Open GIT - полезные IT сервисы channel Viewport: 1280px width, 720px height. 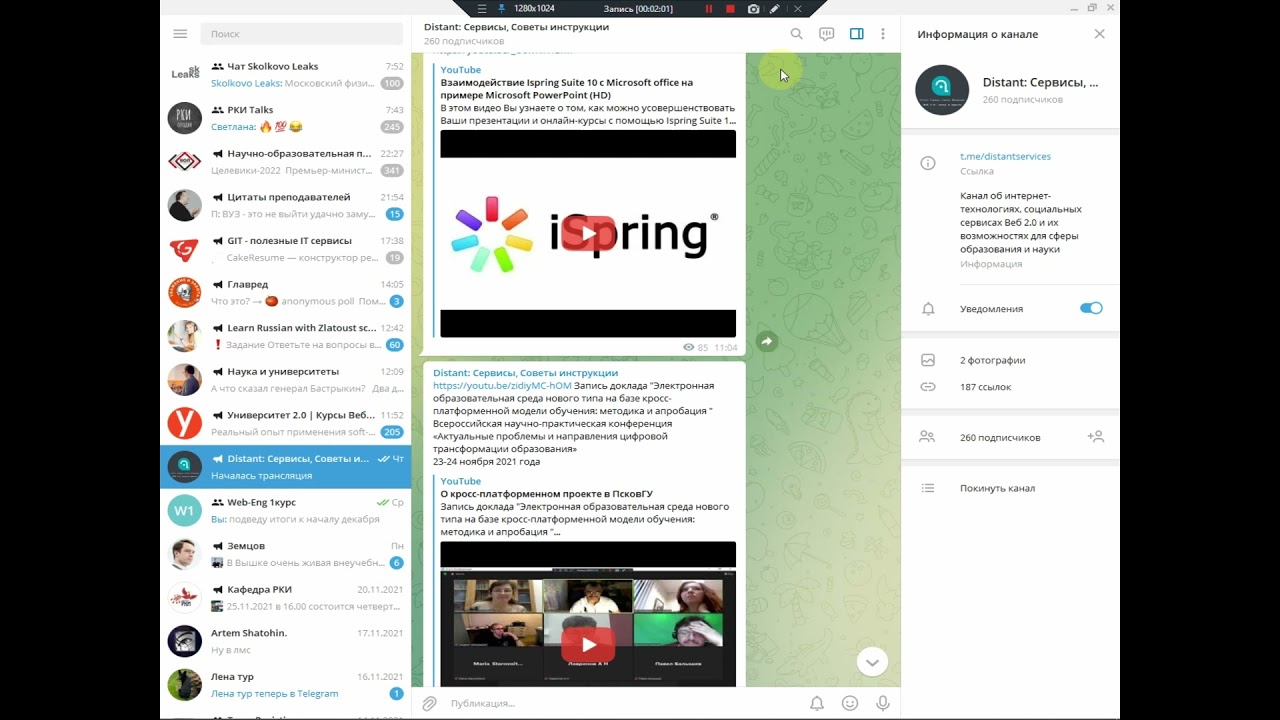285,249
